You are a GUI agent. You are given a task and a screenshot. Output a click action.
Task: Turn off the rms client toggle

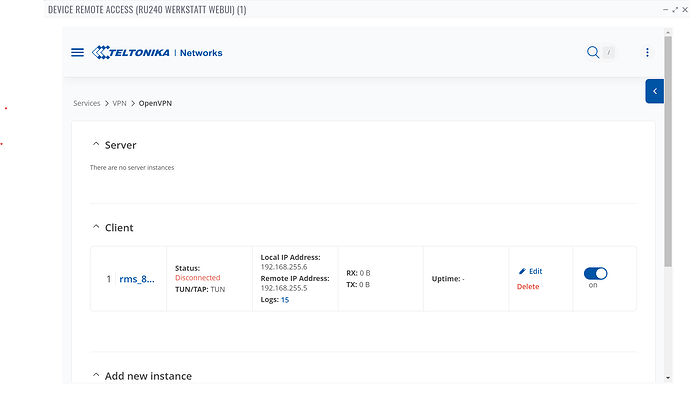pyautogui.click(x=595, y=273)
